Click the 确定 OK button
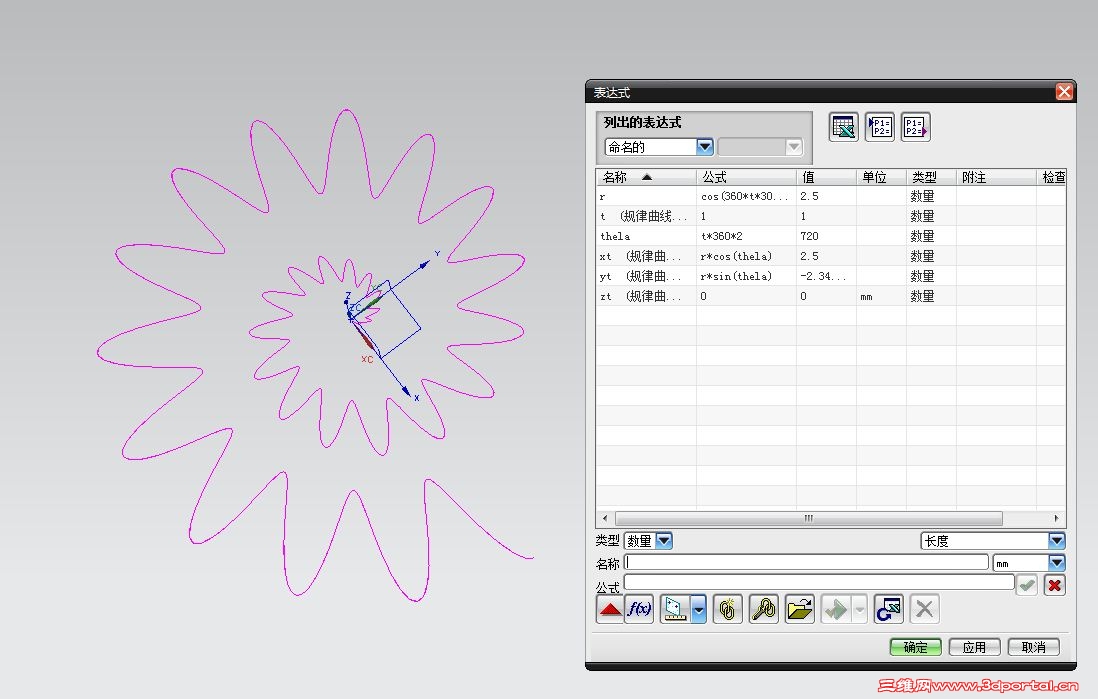Viewport: 1098px width, 699px height. tap(915, 647)
